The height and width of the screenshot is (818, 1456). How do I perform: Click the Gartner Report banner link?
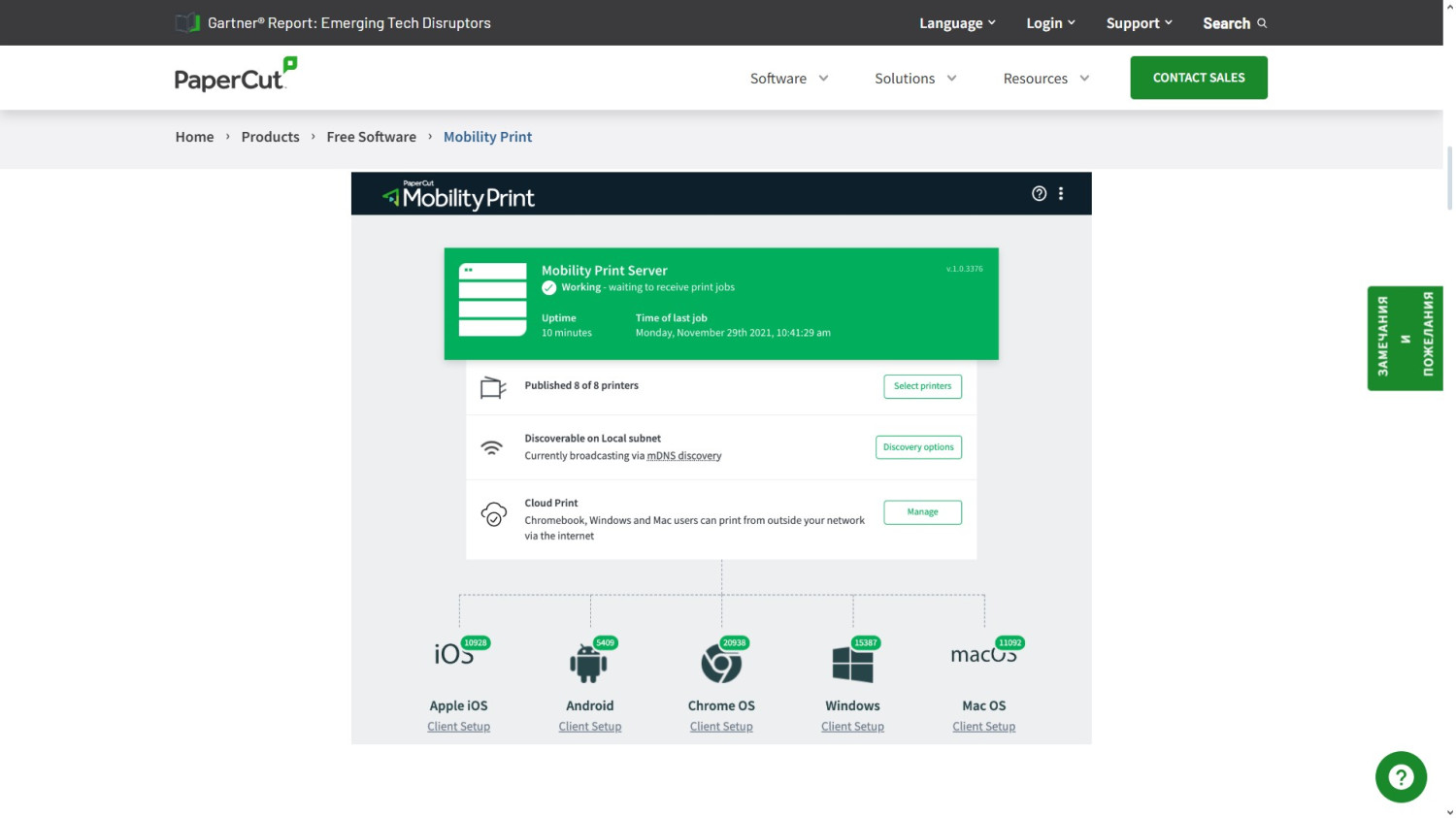tap(348, 23)
